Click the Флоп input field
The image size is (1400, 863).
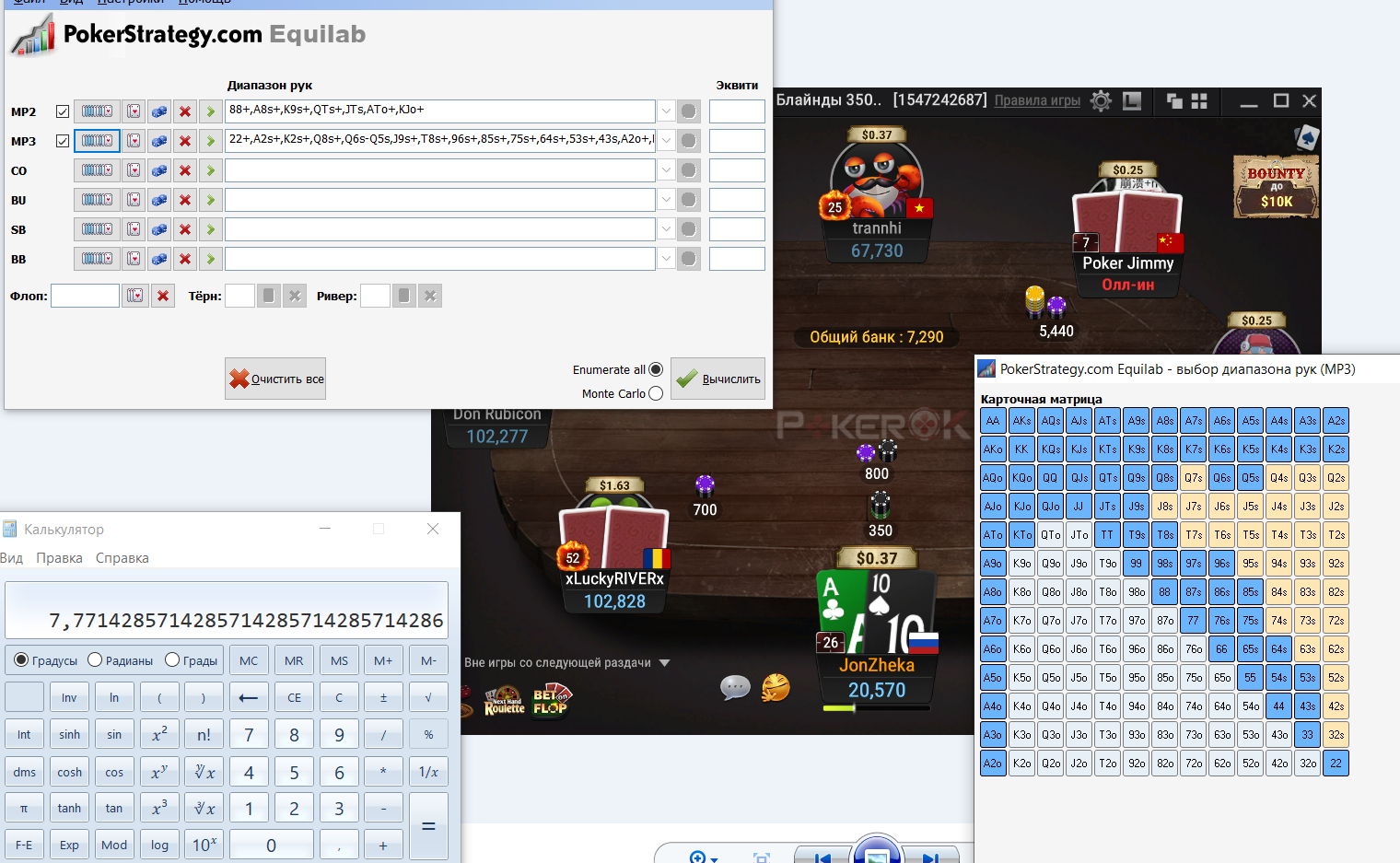[x=85, y=296]
